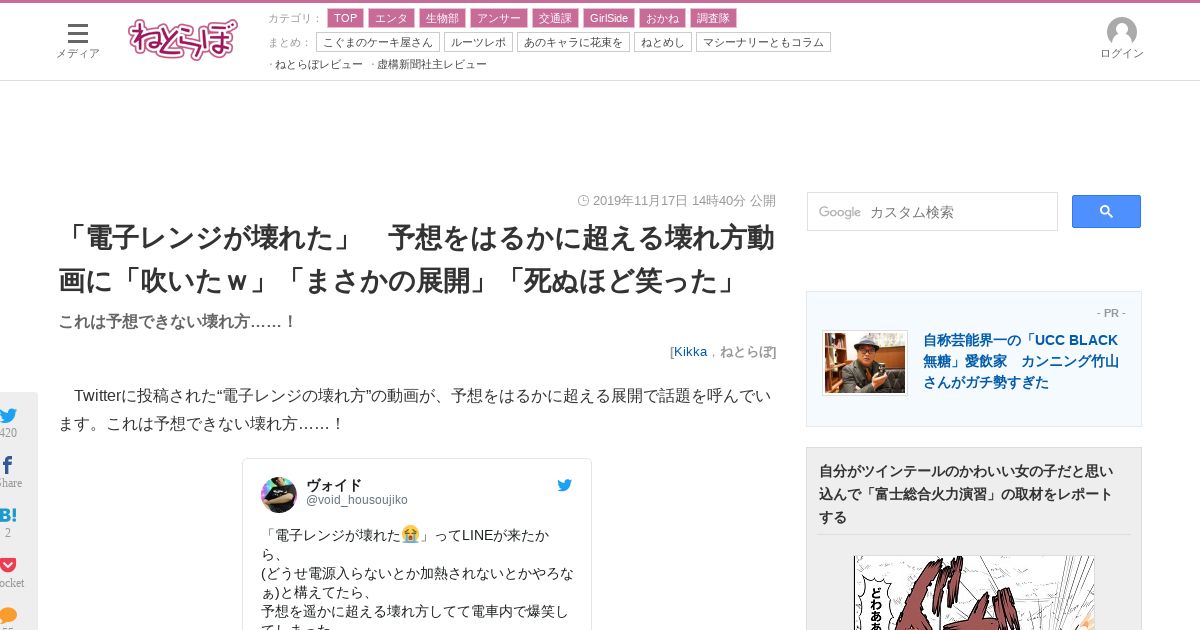Click the tweet text in the embedded tweet
Screen dimensions: 1200x630
click(x=415, y=578)
